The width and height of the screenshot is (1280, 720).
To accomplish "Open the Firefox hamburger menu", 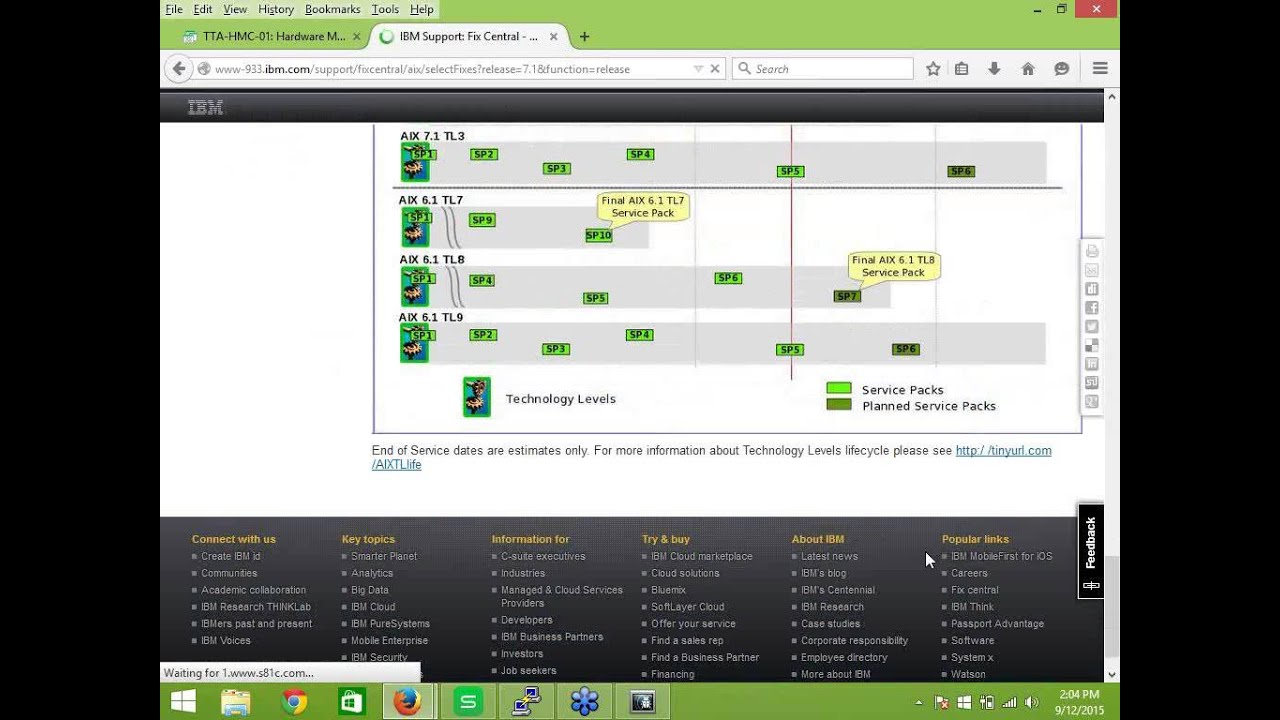I will tap(1100, 69).
